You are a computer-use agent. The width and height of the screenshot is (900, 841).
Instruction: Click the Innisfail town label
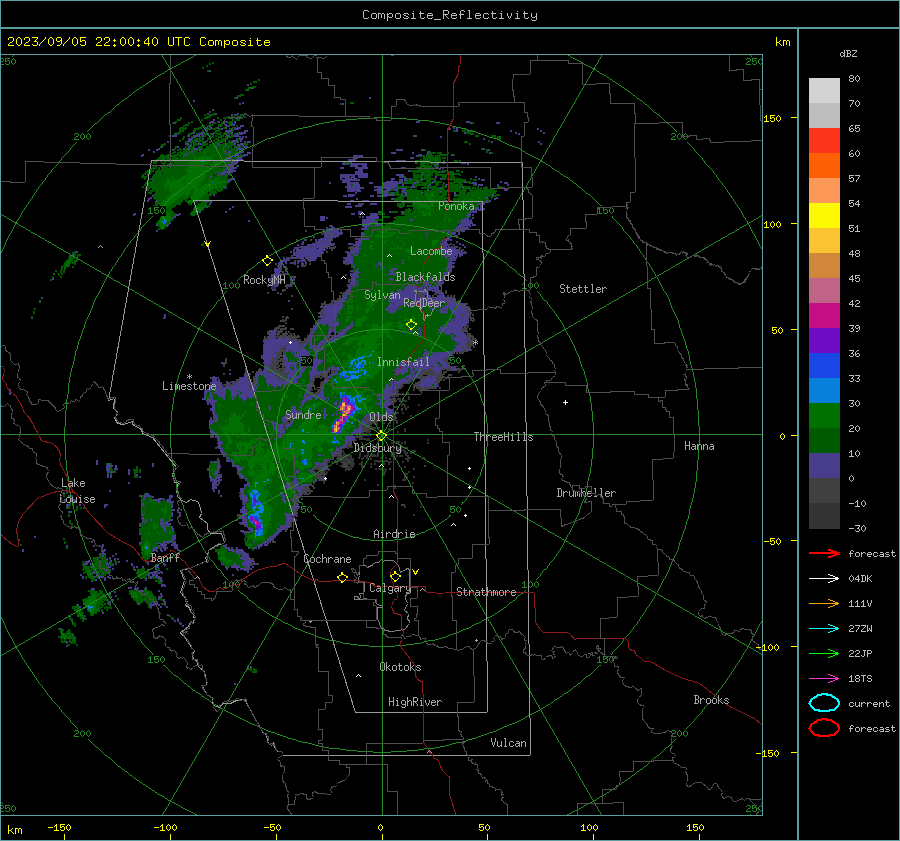click(403, 362)
